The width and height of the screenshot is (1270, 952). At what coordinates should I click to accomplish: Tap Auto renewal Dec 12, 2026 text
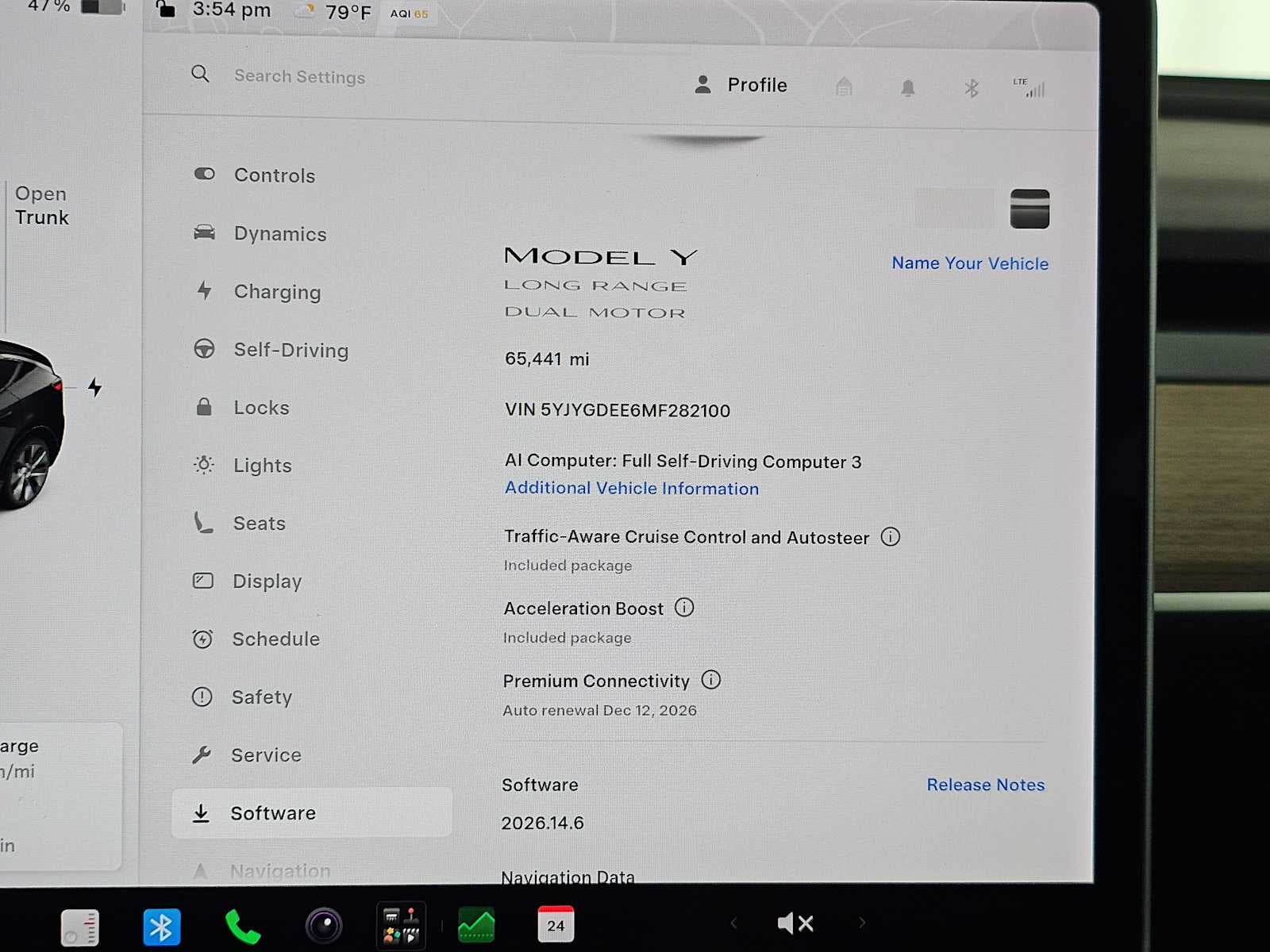click(x=600, y=710)
